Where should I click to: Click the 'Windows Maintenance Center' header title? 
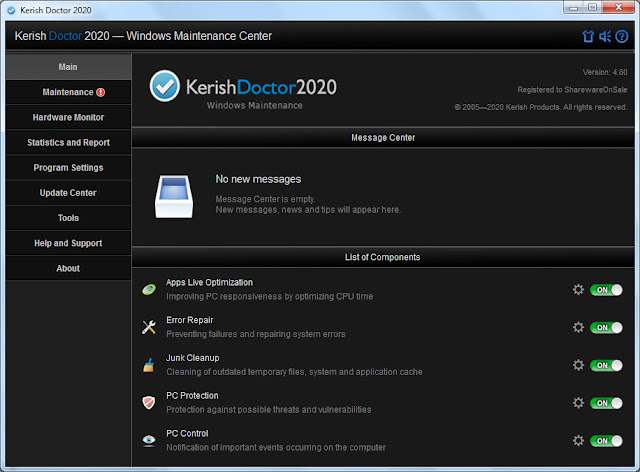pos(199,36)
